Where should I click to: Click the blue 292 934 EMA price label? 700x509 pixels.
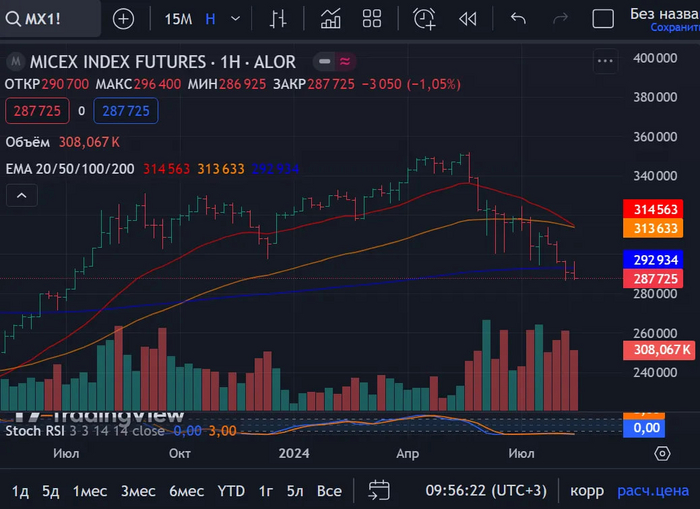click(653, 259)
